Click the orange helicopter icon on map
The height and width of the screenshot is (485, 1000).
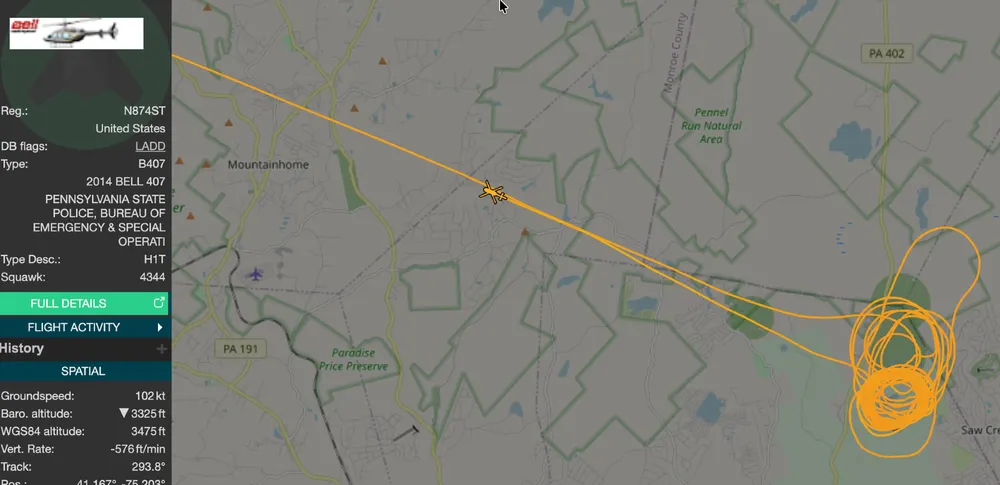pyautogui.click(x=492, y=192)
